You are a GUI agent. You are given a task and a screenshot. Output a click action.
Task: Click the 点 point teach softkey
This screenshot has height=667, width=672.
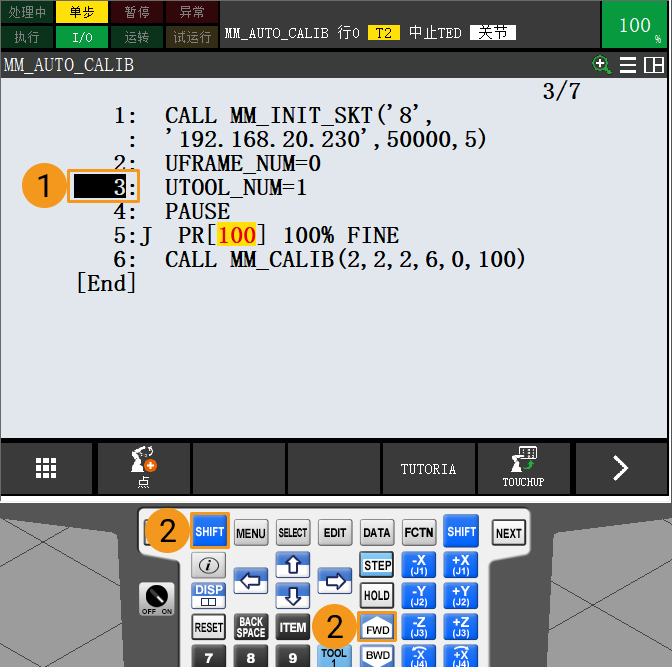pos(144,468)
